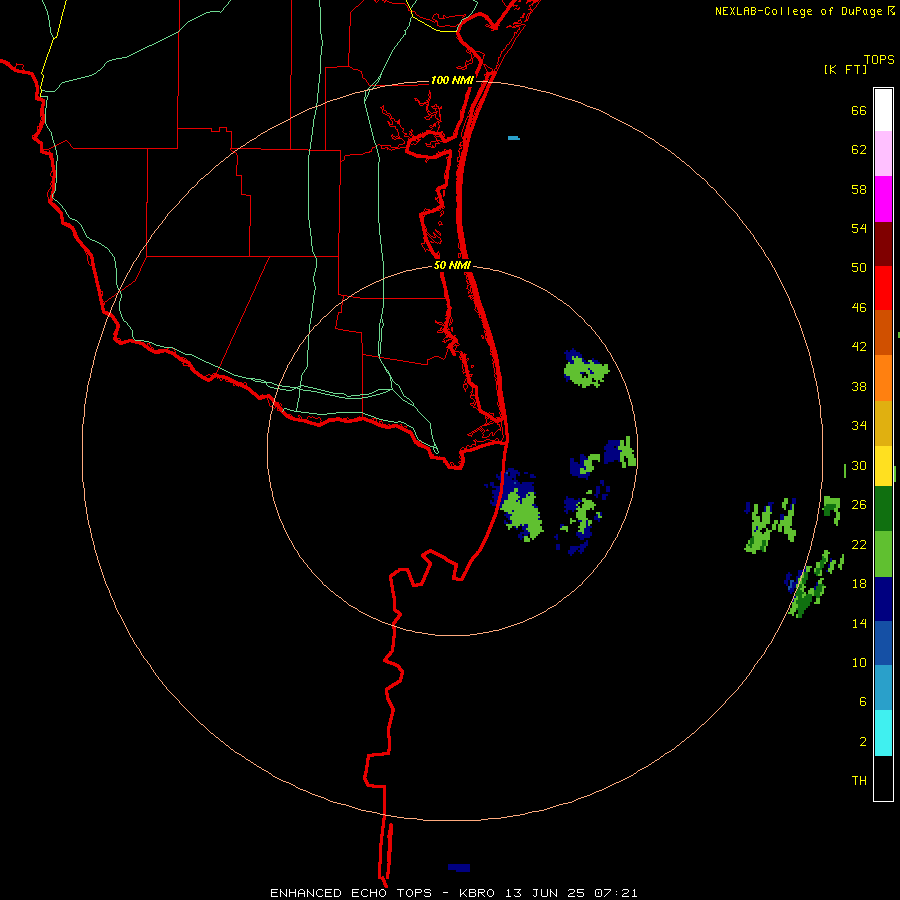
Task: Click the light pink 62 kft legend swatch
Action: tap(883, 153)
